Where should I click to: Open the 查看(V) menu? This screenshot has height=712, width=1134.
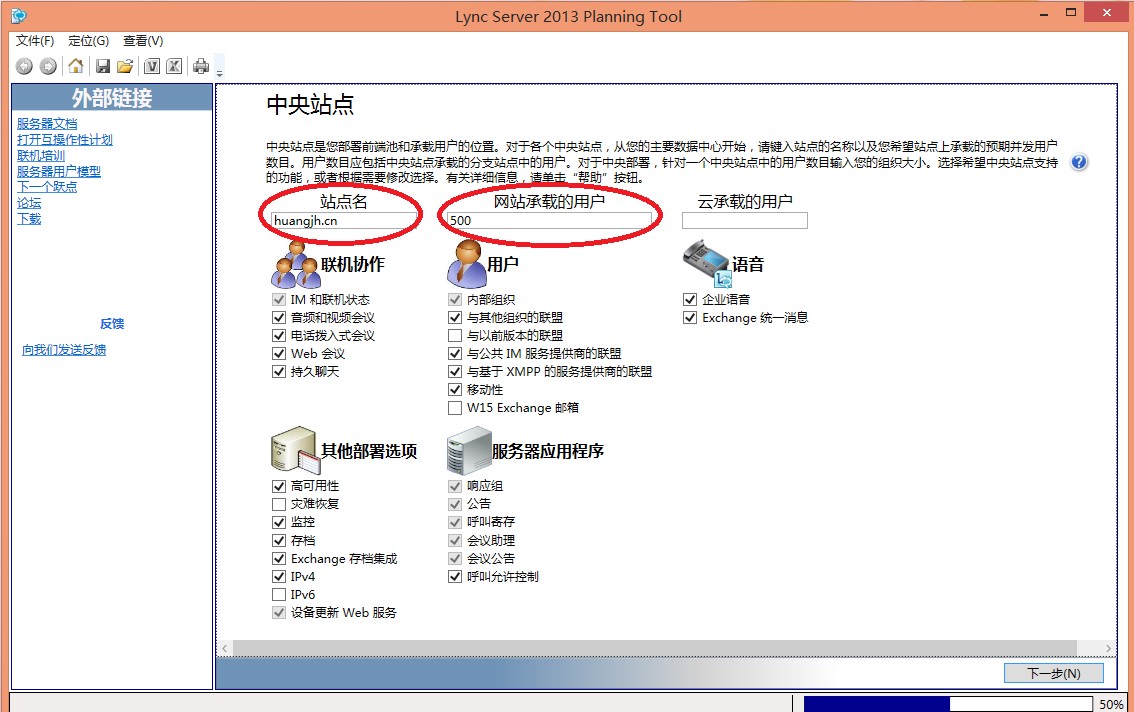click(x=143, y=41)
